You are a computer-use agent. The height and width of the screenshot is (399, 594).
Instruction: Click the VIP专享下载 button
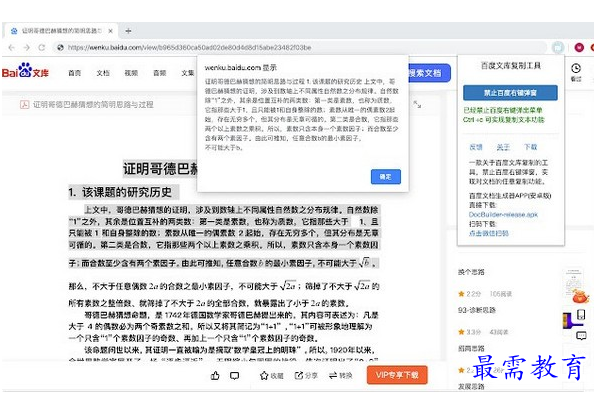coord(397,375)
